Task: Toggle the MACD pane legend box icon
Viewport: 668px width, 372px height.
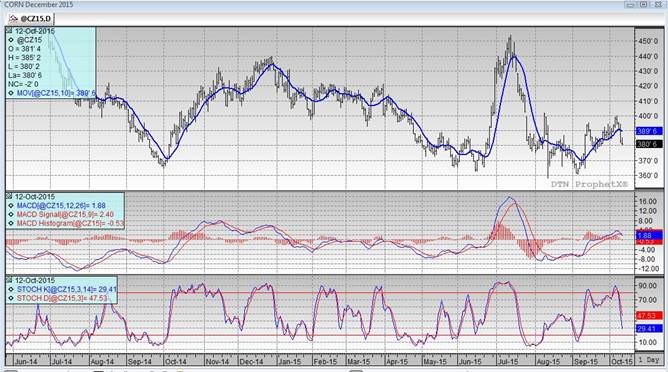Action: [9, 197]
